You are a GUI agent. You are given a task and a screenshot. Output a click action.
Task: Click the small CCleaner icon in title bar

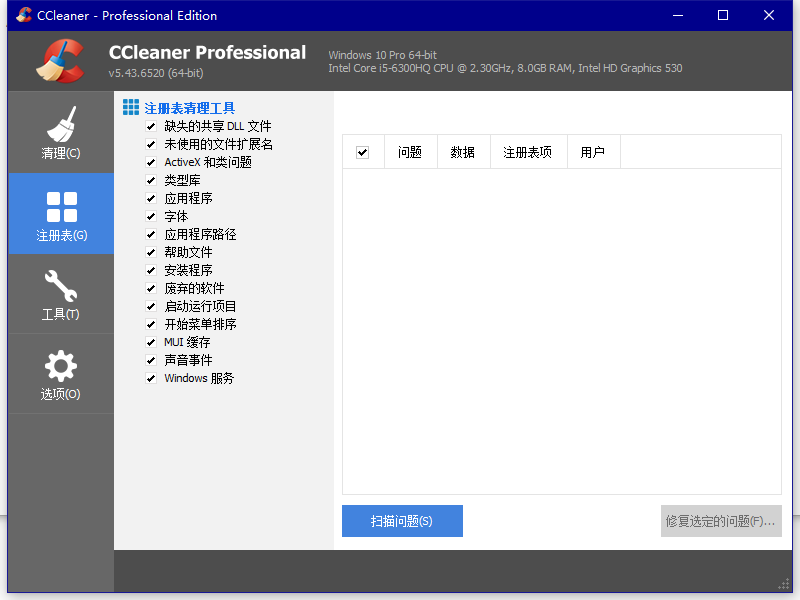pyautogui.click(x=23, y=15)
